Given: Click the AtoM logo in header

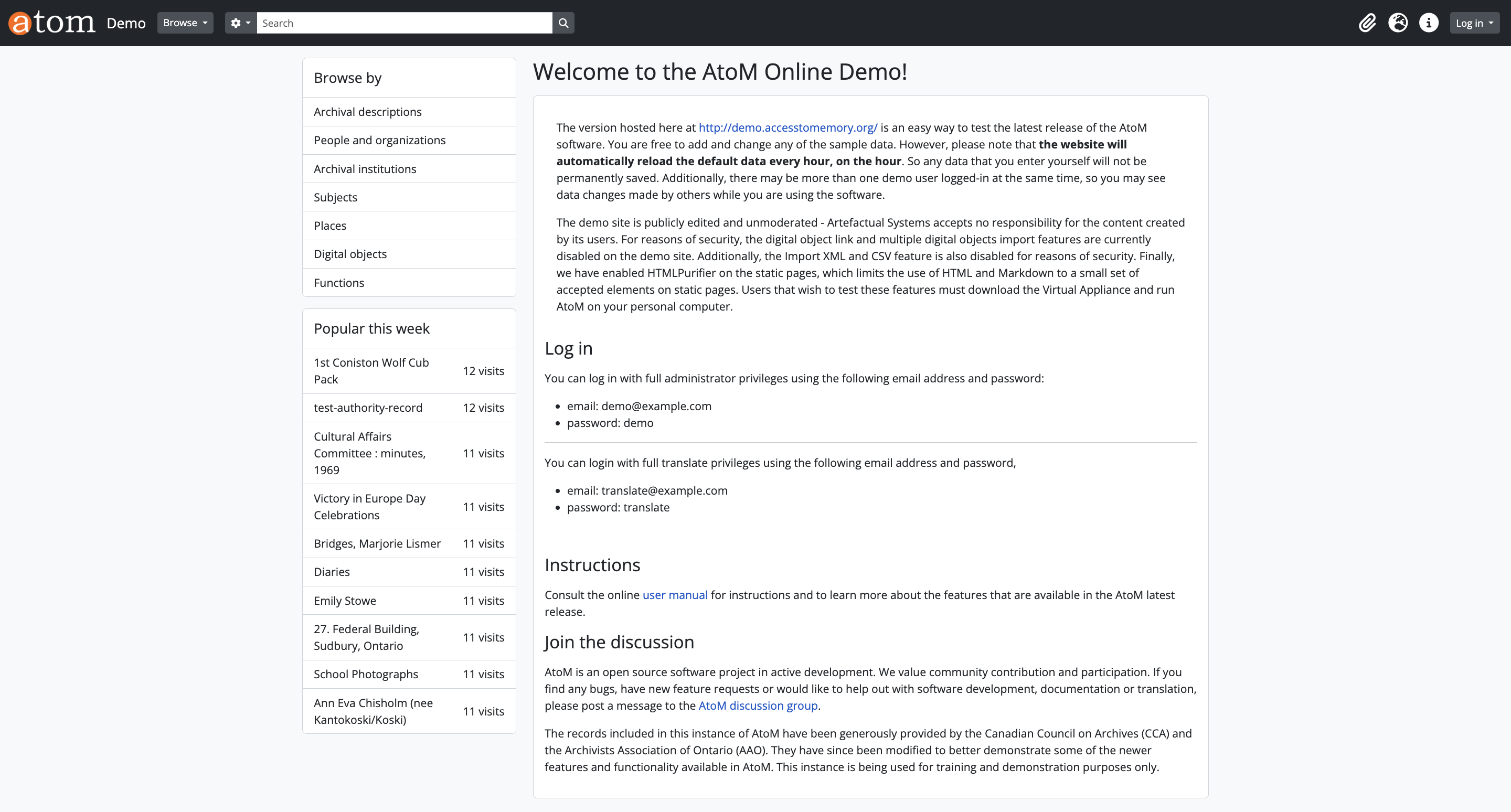Looking at the screenshot, I should (51, 23).
